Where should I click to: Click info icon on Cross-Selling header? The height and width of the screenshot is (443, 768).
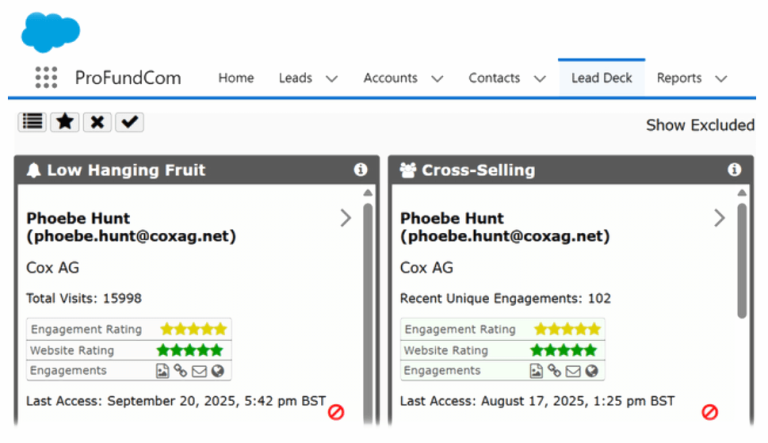coord(735,170)
